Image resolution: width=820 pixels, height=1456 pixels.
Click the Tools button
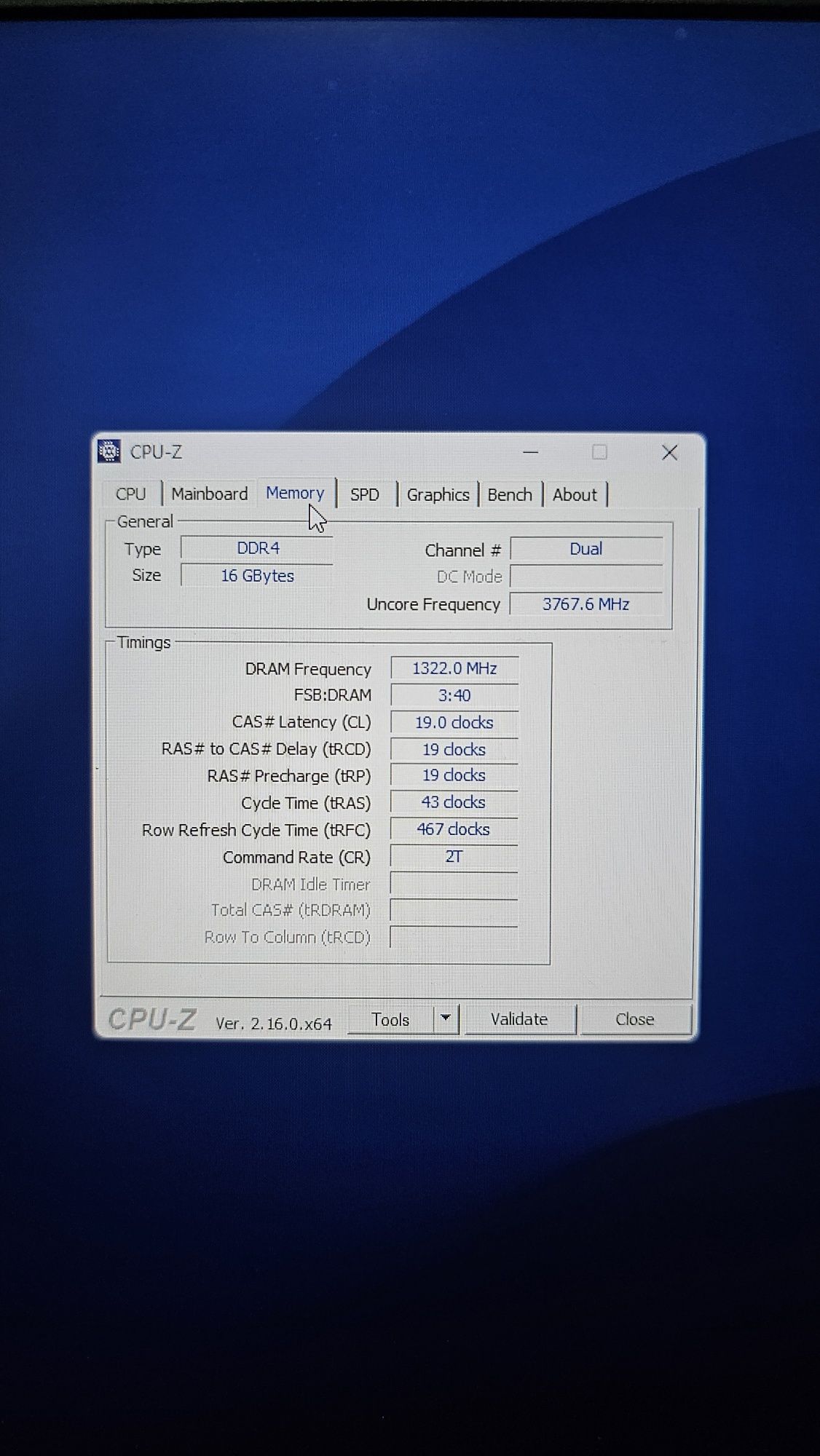click(x=390, y=1019)
